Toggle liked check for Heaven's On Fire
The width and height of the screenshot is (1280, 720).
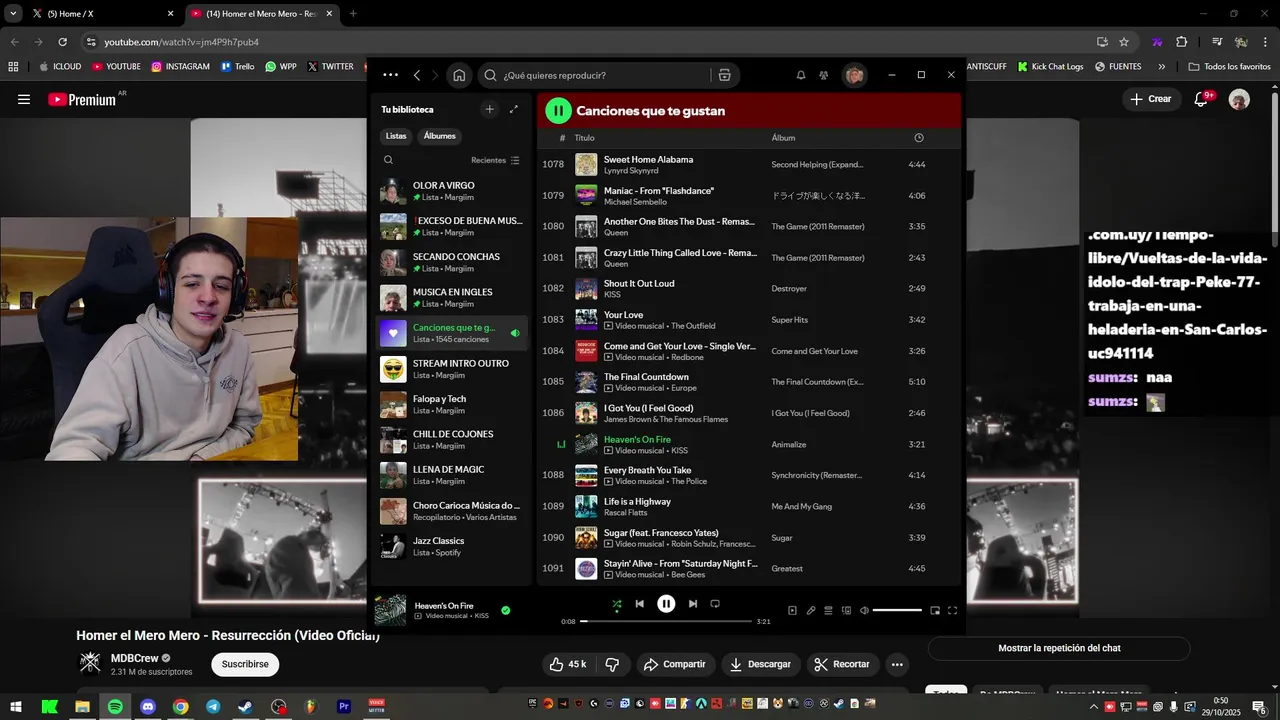click(505, 610)
